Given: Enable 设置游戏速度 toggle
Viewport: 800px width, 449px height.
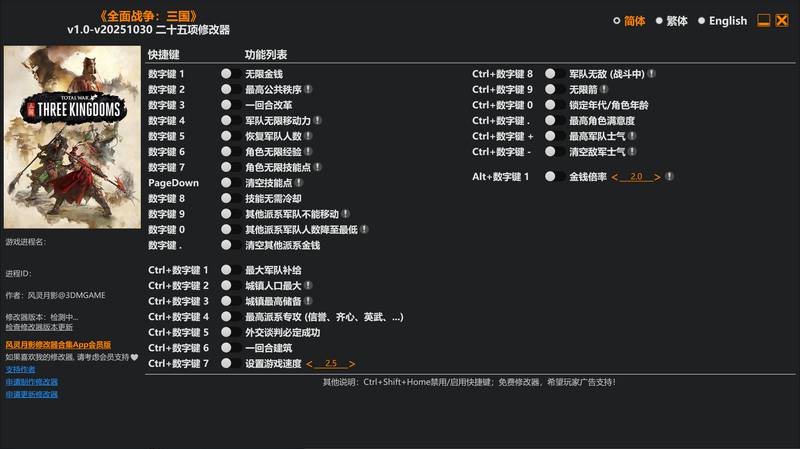Looking at the screenshot, I should pyautogui.click(x=231, y=363).
